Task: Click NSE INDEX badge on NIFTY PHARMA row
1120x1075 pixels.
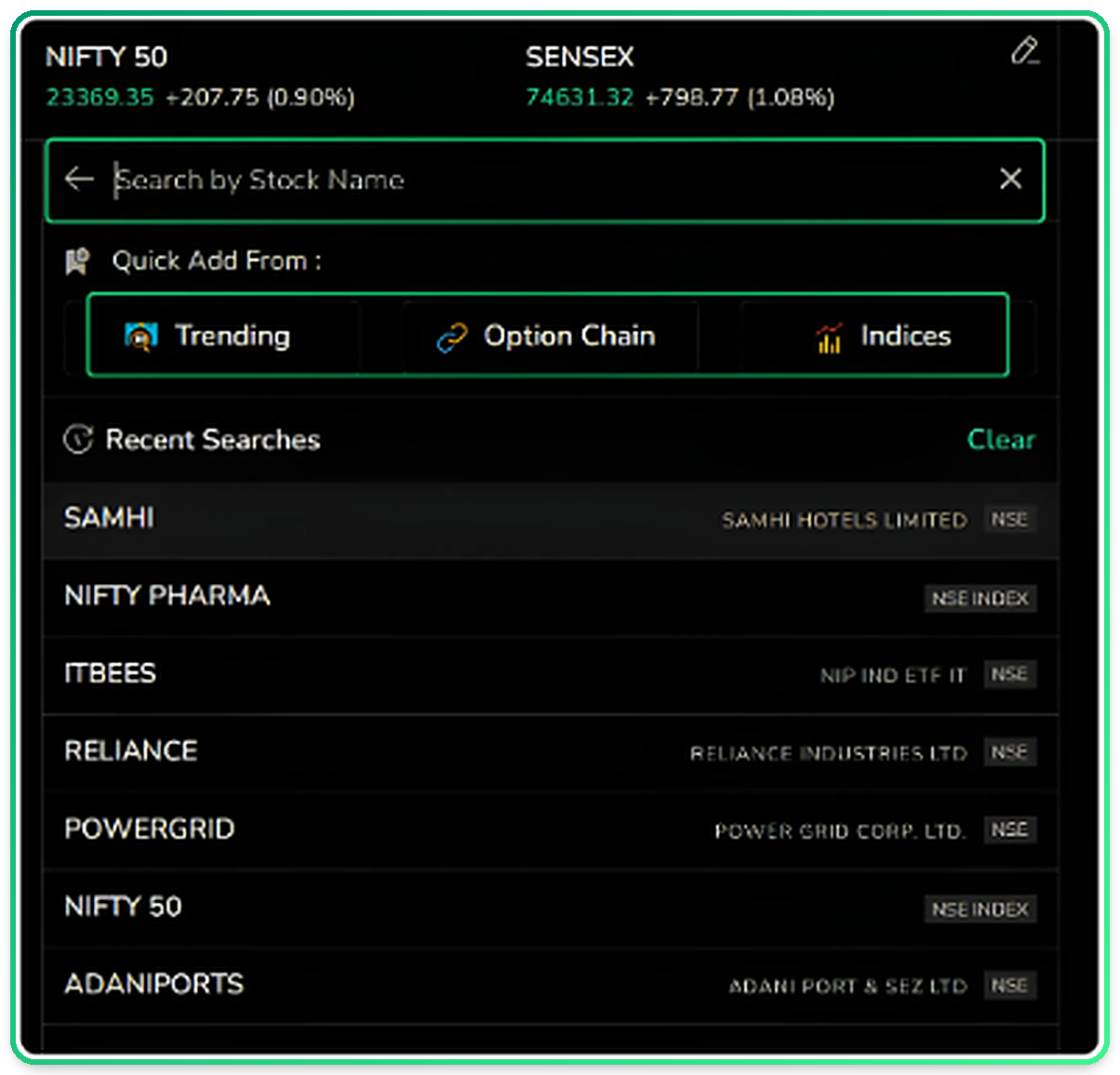Action: (980, 598)
